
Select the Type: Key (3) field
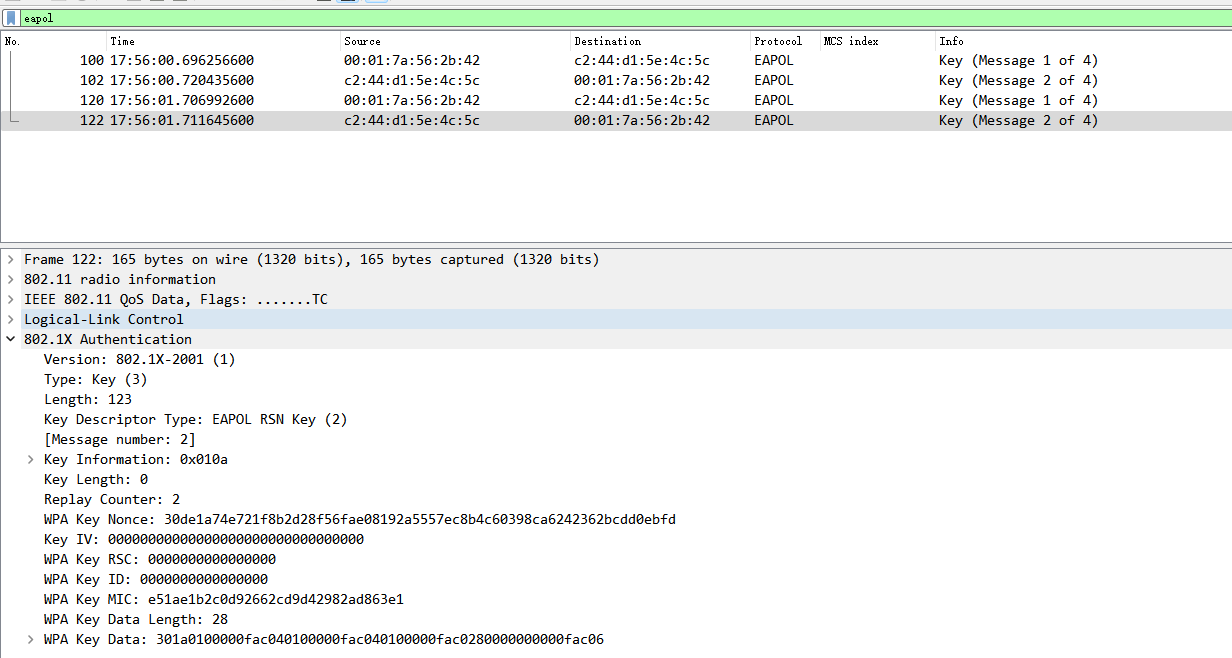(x=96, y=379)
